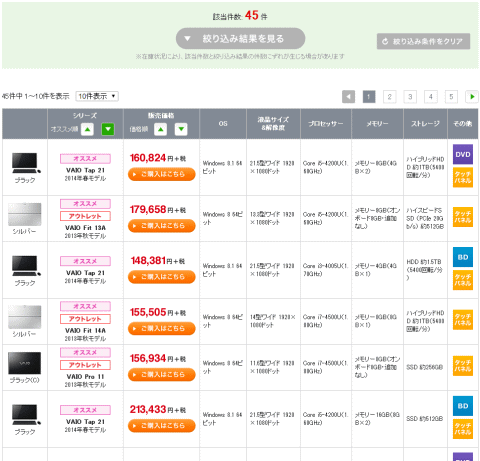Click touch panel icon in VAIO Pro 11 row
Image resolution: width=480 pixels, height=461 pixels.
click(463, 366)
